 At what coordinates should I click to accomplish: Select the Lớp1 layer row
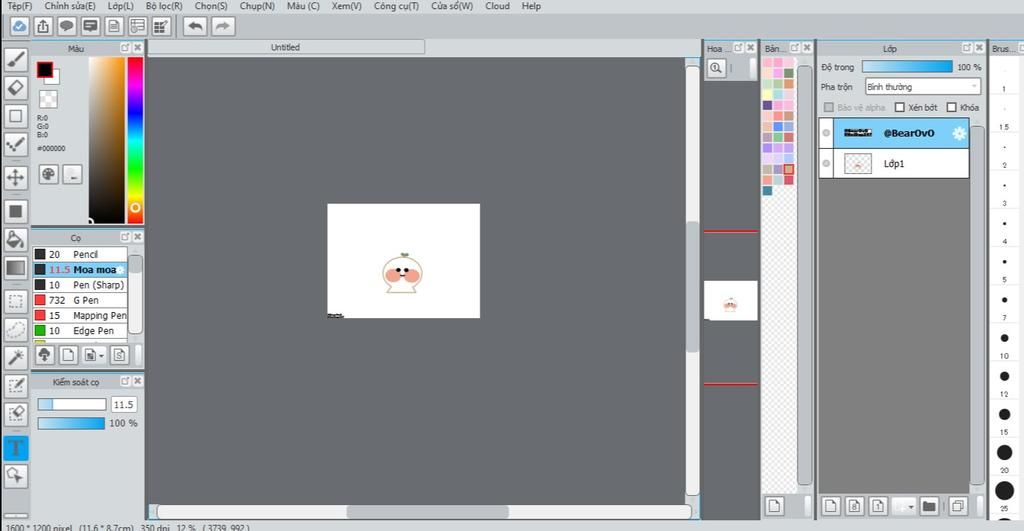(x=893, y=163)
